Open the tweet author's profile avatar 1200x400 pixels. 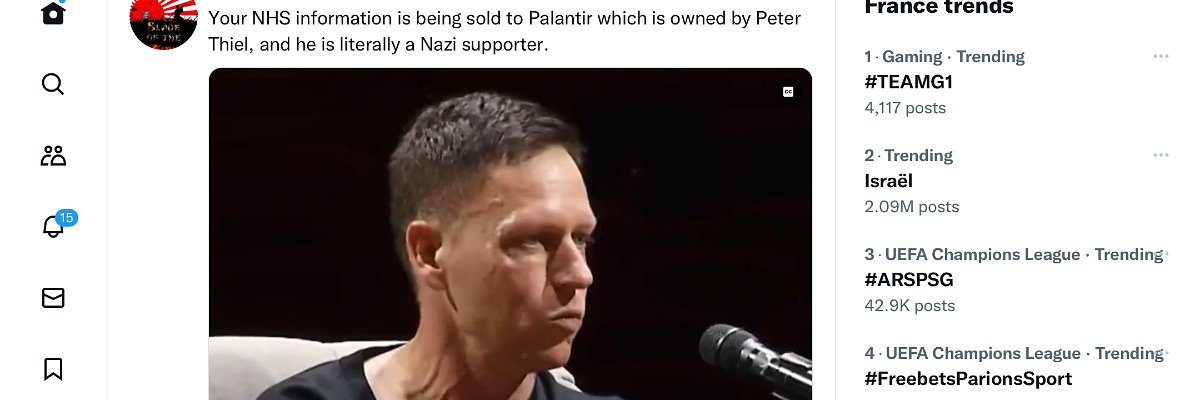(164, 20)
